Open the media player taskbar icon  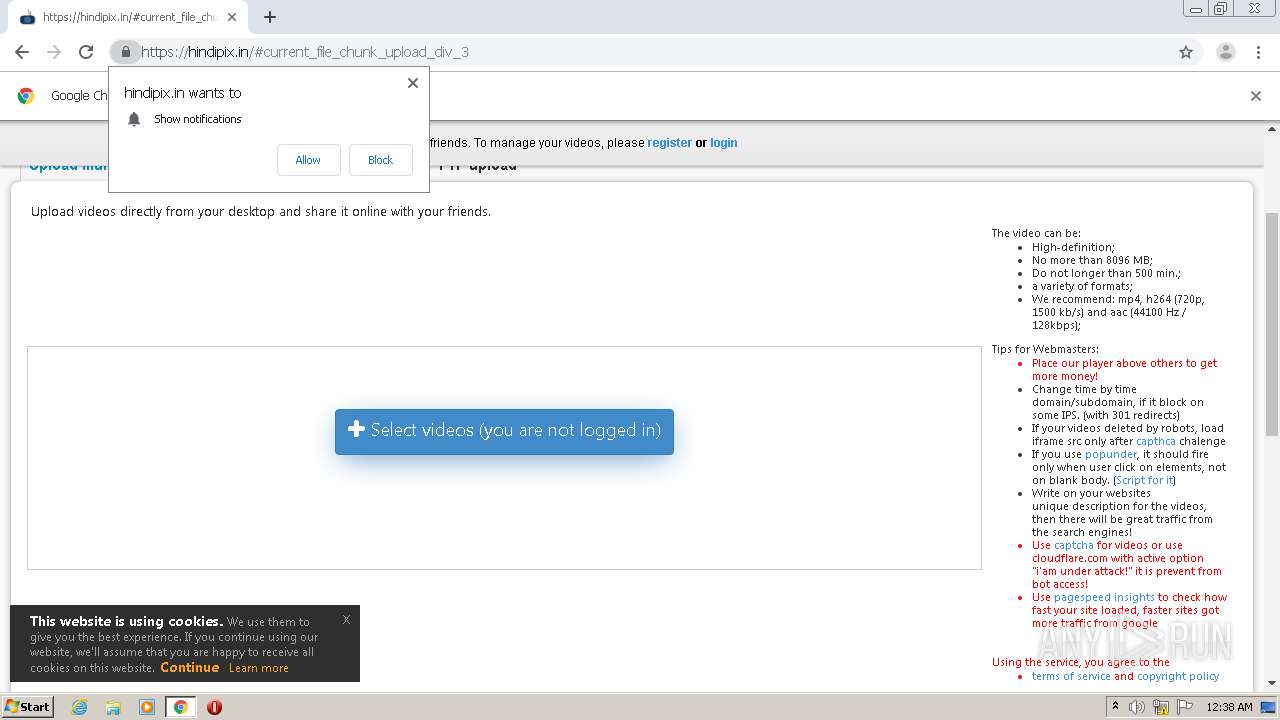[x=147, y=707]
